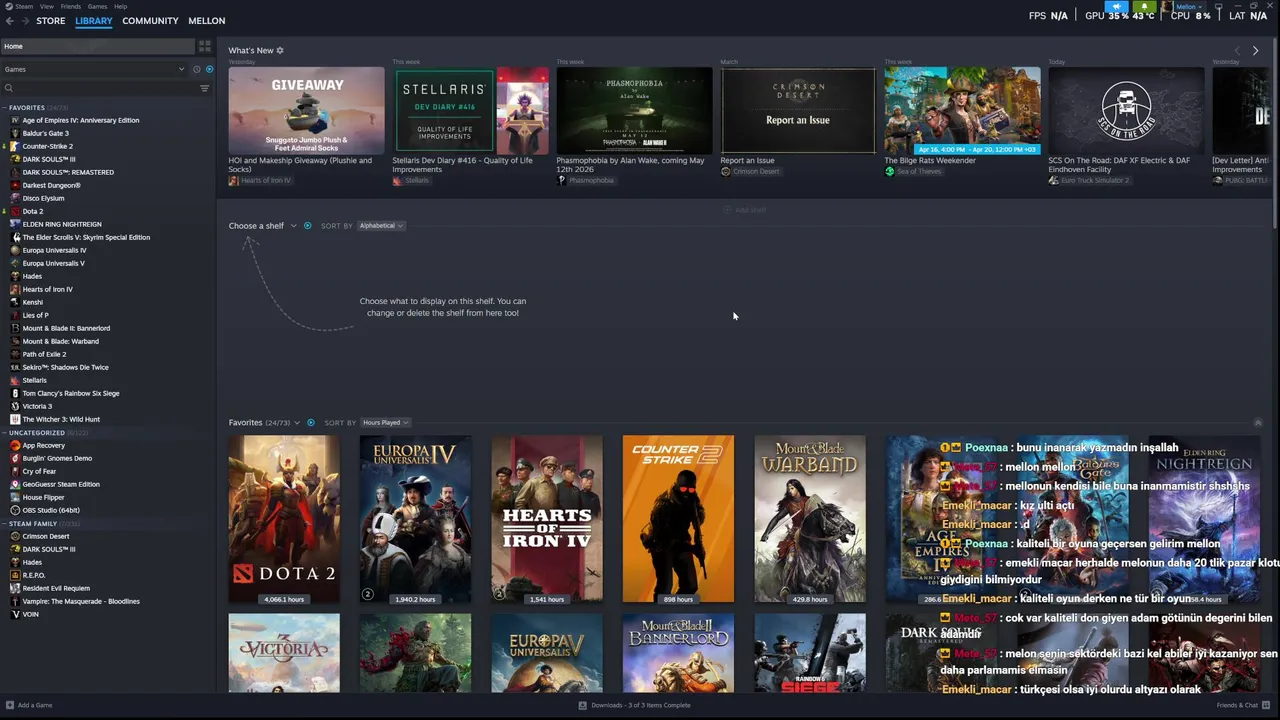Open the What's New settings gear
The height and width of the screenshot is (720, 1280).
pos(280,50)
